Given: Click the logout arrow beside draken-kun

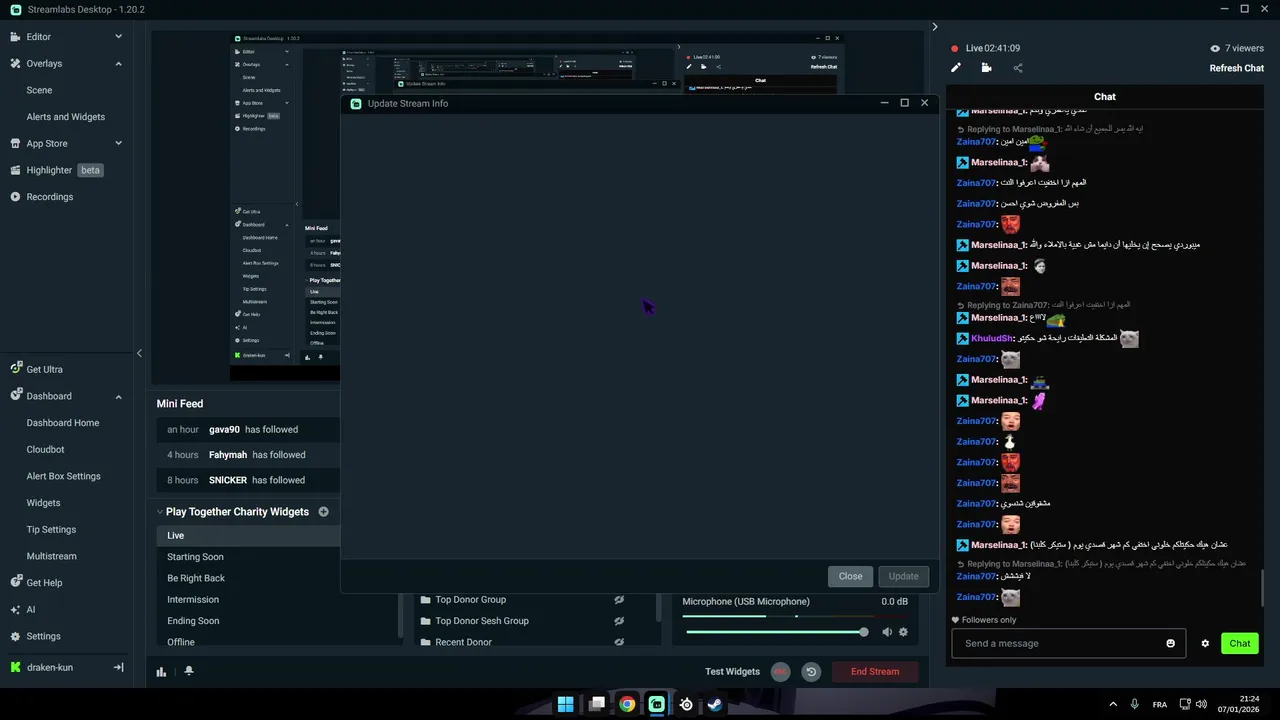Looking at the screenshot, I should [118, 667].
